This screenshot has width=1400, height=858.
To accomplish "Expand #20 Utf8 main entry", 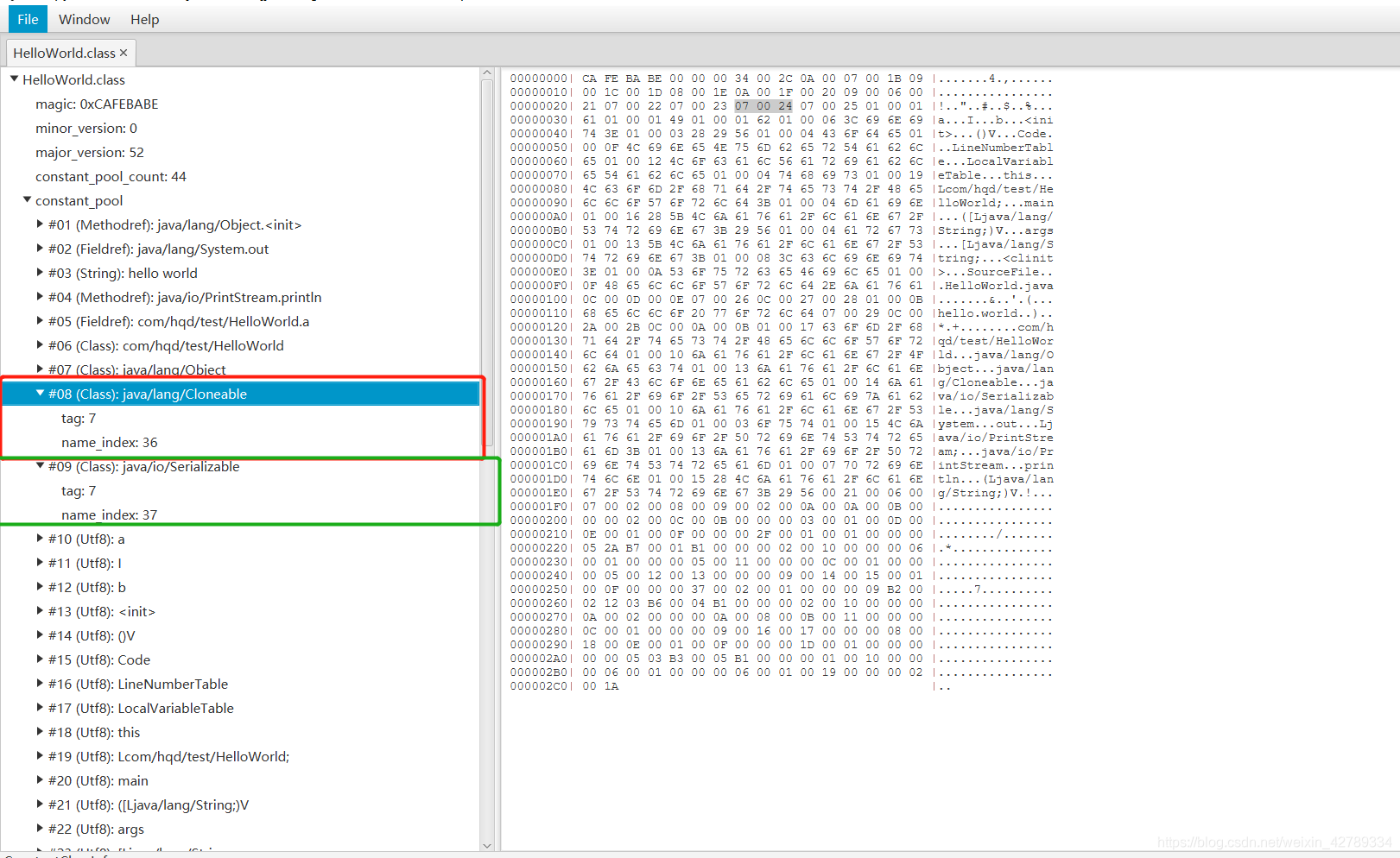I will point(40,779).
